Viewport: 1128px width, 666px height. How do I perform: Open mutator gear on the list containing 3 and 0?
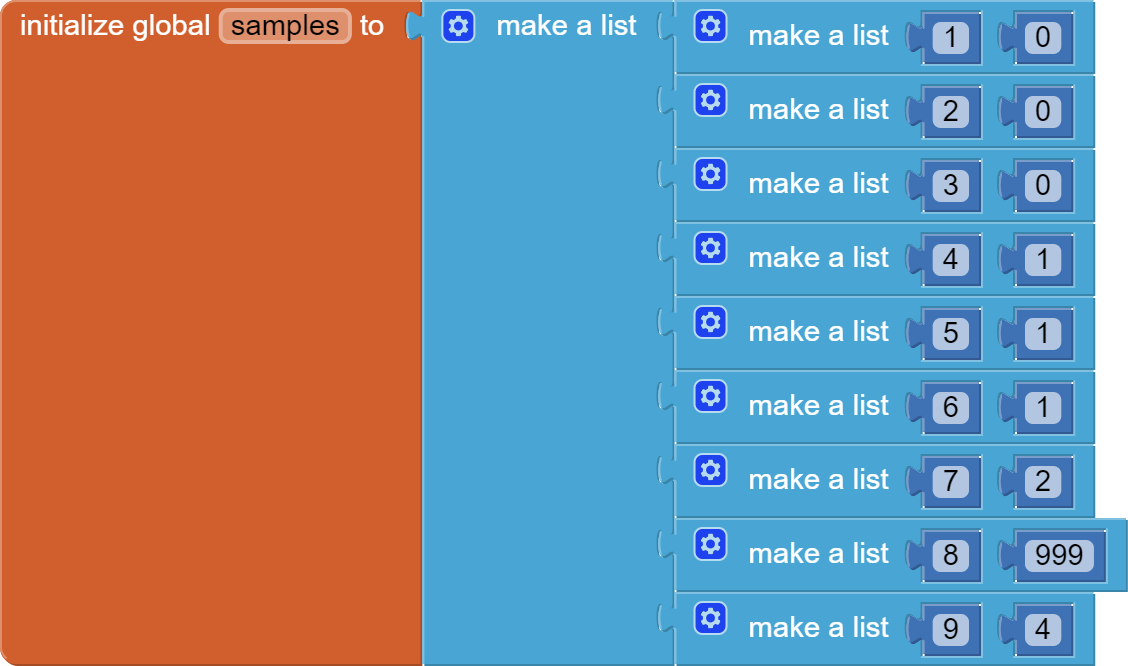[710, 174]
